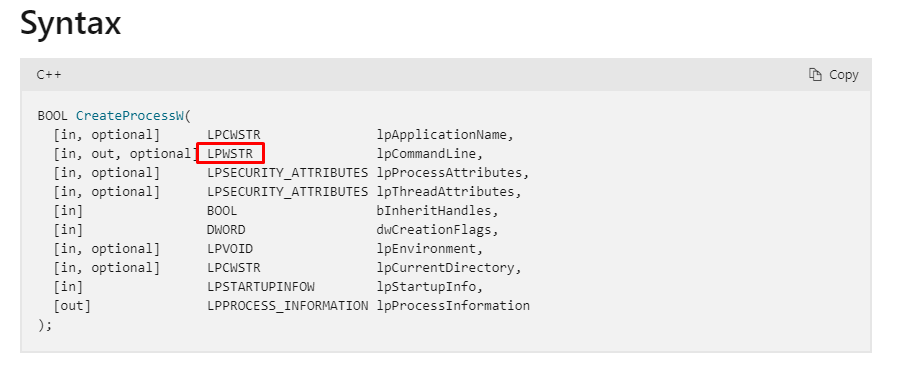Click the lpProcessInformation parameter
910x368 pixels.
click(453, 306)
